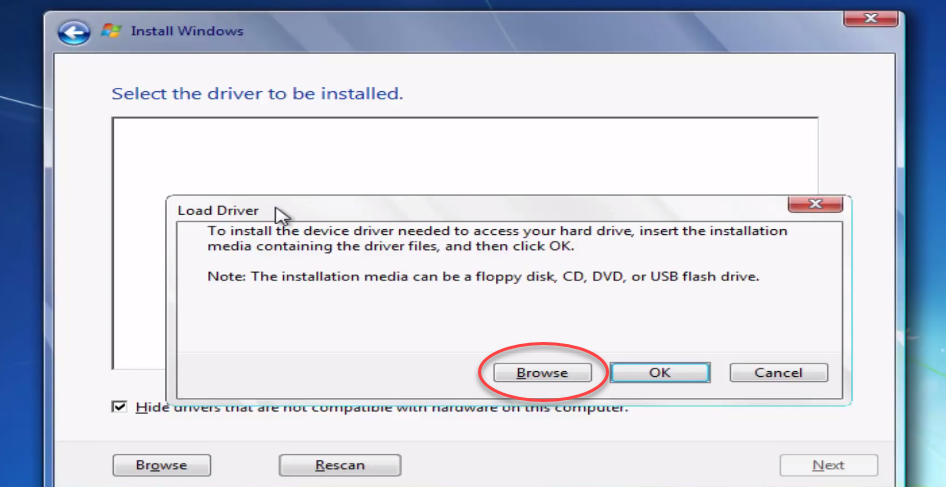The image size is (946, 487).
Task: Click the "Load Driver" dialog title
Action: [x=218, y=211]
